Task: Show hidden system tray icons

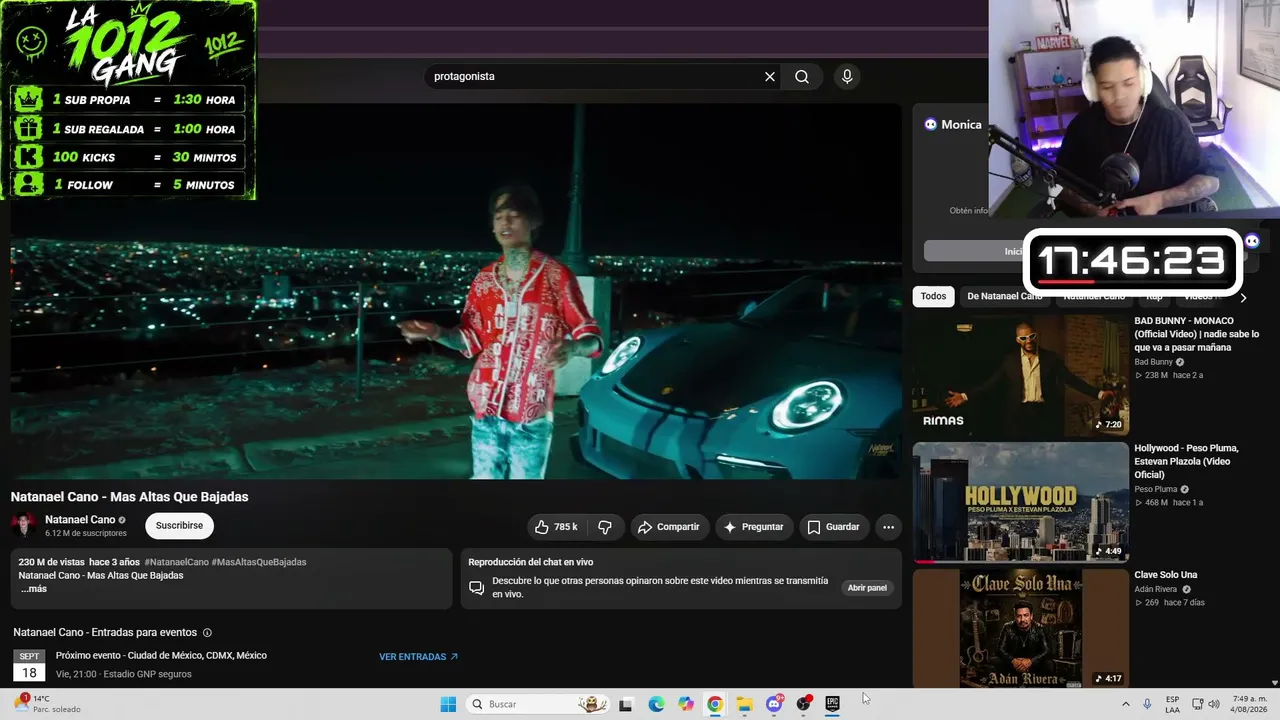Action: coord(1125,704)
